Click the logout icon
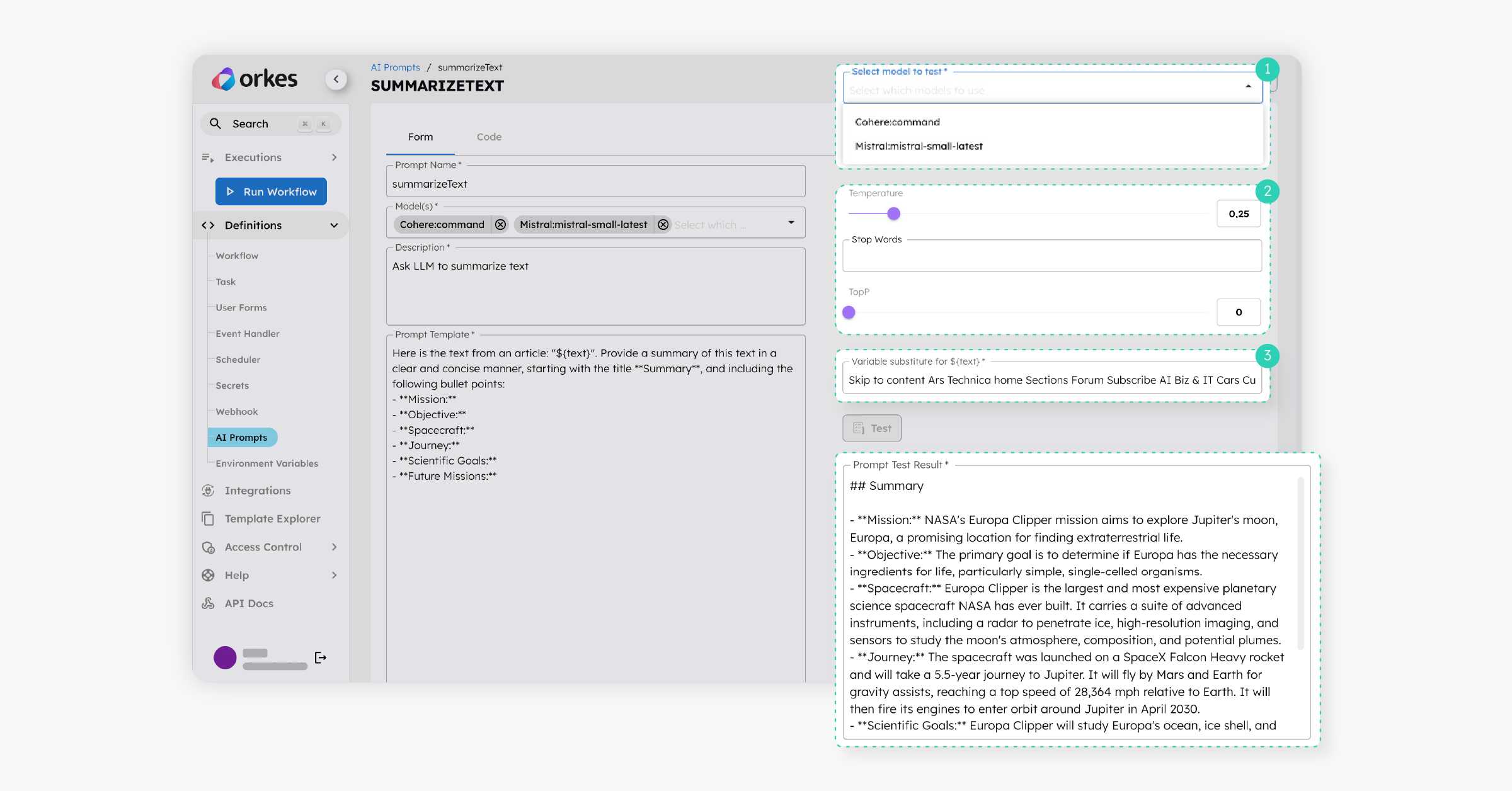Viewport: 1512px width, 791px height. click(321, 657)
